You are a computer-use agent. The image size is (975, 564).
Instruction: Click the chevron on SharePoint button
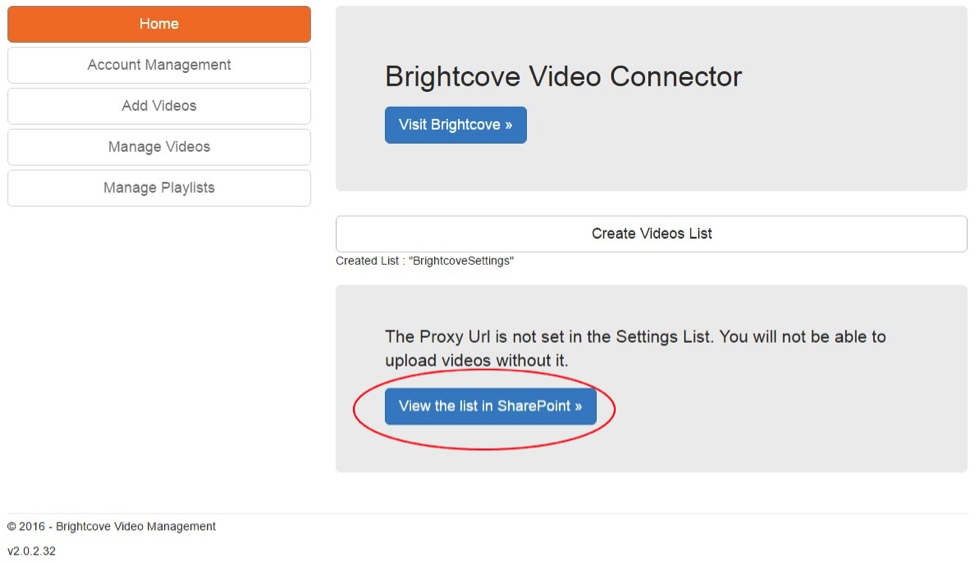pyautogui.click(x=578, y=406)
